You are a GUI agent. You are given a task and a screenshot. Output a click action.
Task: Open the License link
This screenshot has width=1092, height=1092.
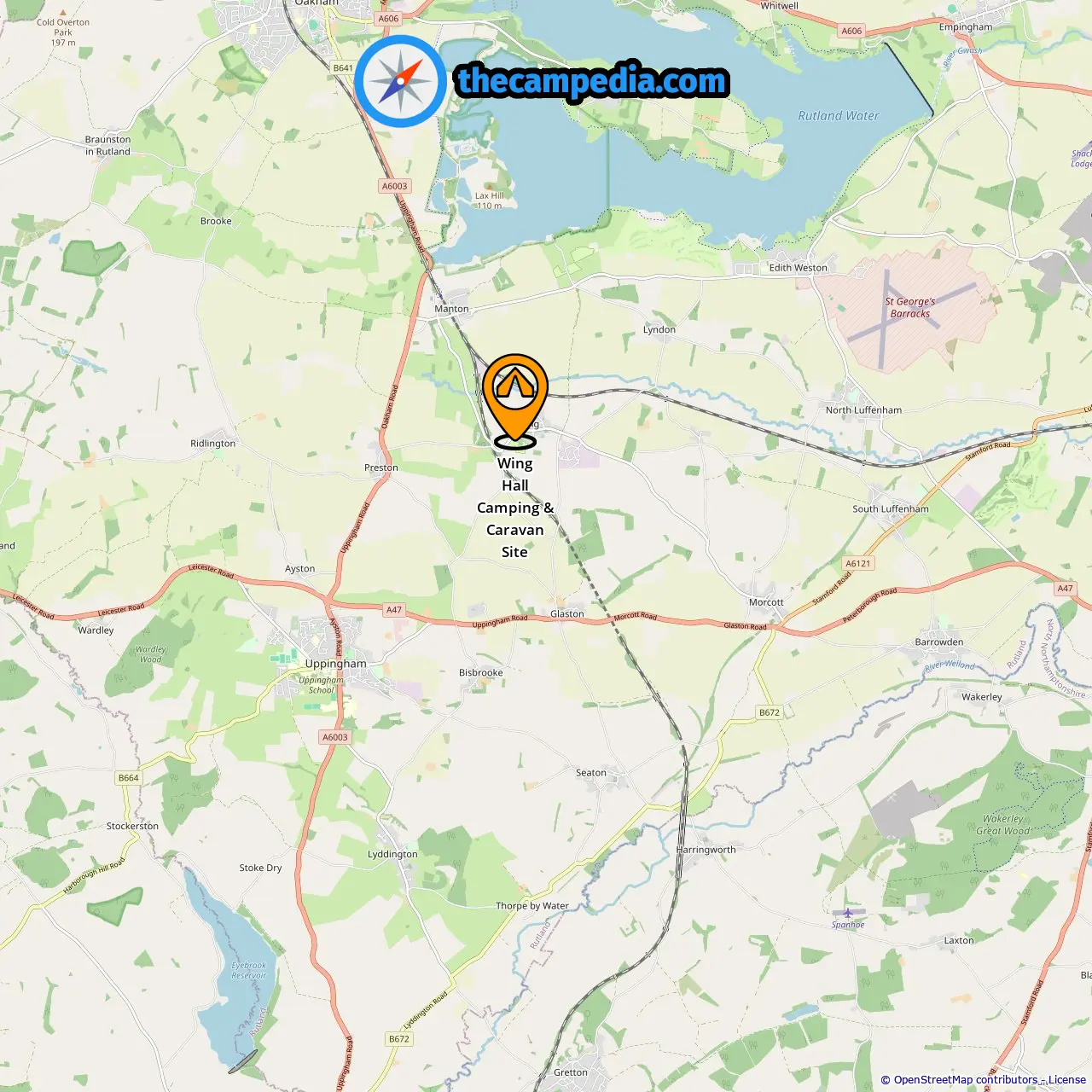point(1067,1080)
